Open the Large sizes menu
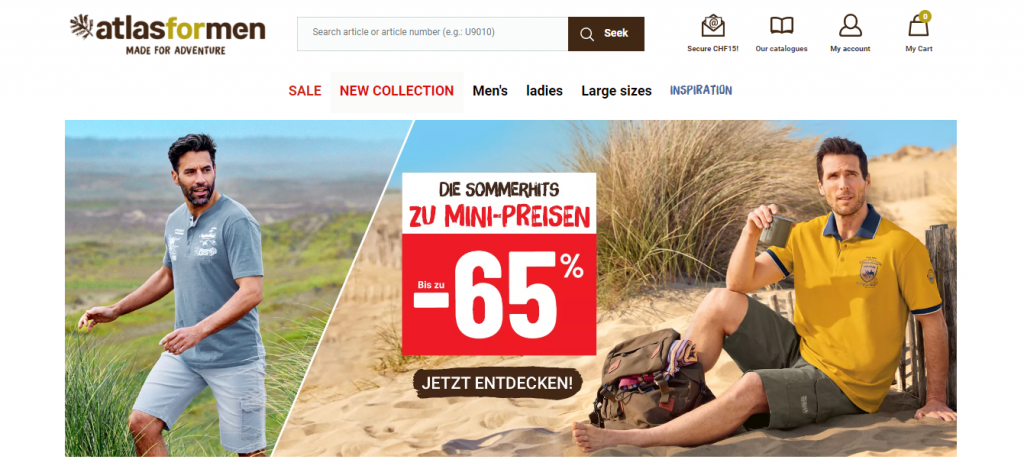 (x=616, y=91)
